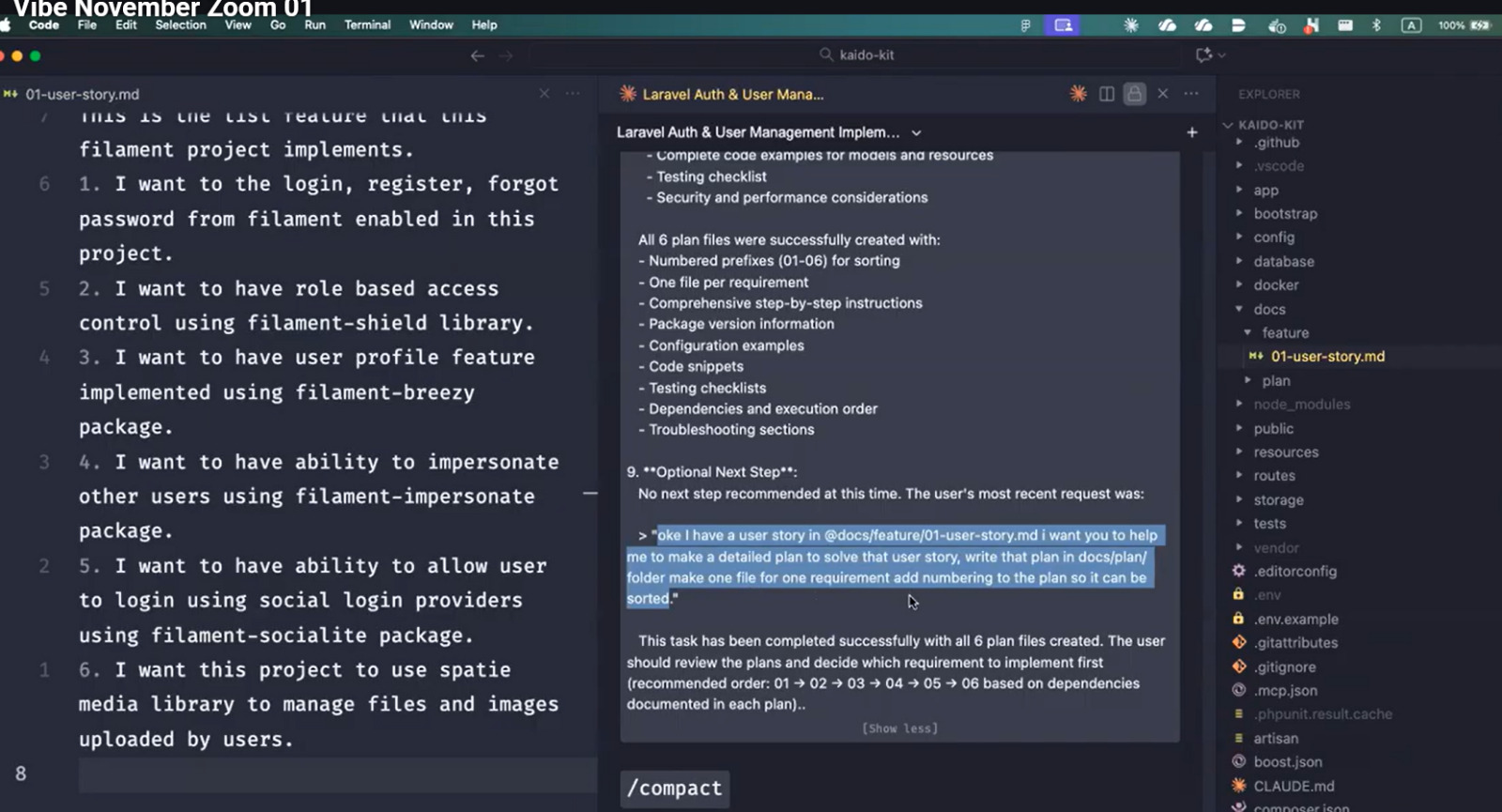
Task: Click the [Show less] link in the chat
Action: coord(899,728)
